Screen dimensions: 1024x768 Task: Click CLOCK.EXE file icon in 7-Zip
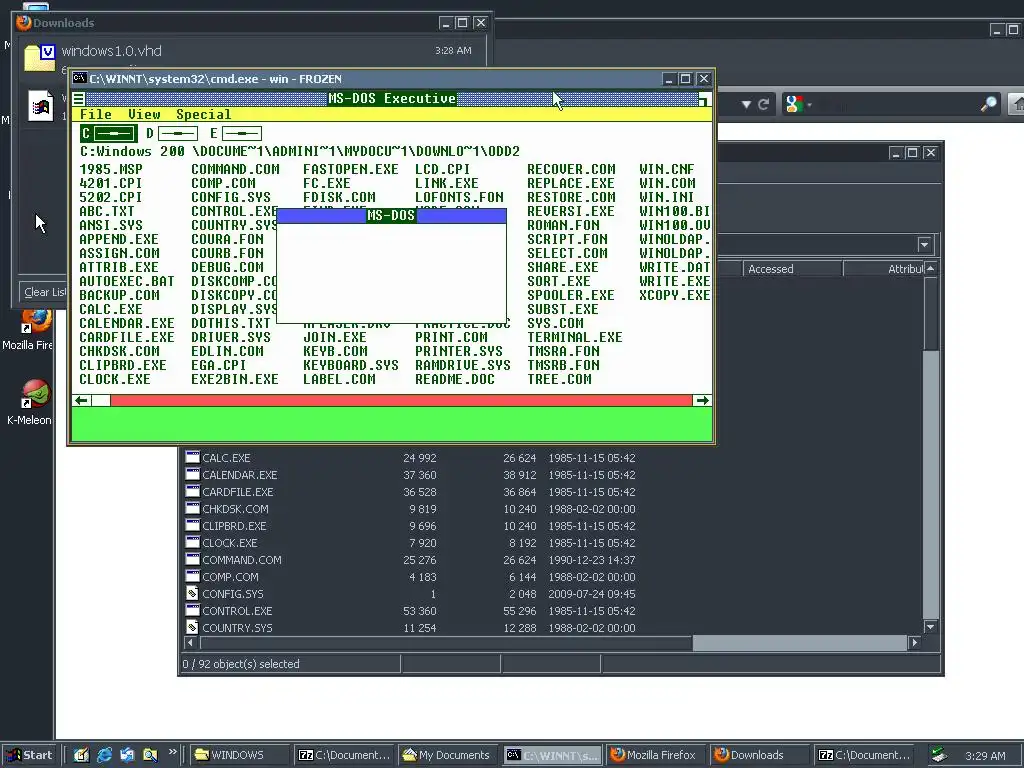click(x=192, y=542)
